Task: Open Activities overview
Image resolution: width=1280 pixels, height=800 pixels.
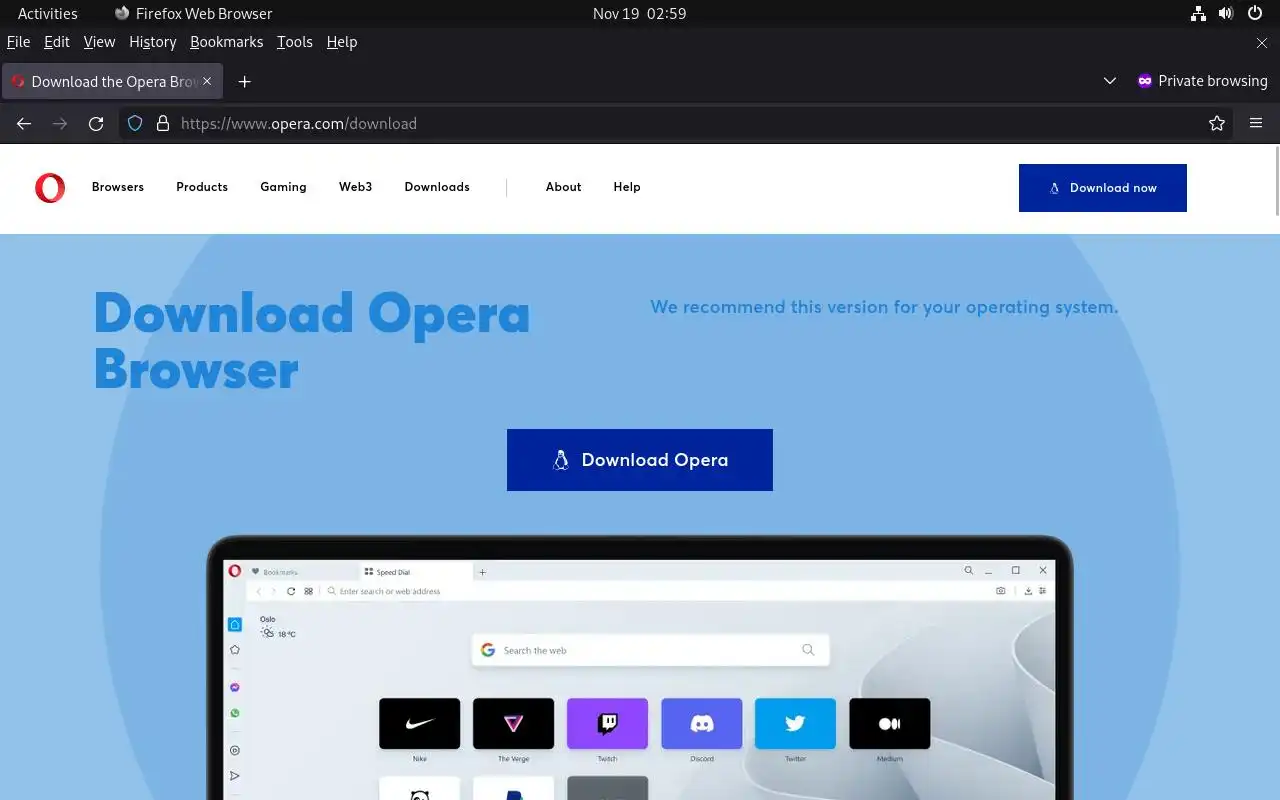Action: point(47,13)
